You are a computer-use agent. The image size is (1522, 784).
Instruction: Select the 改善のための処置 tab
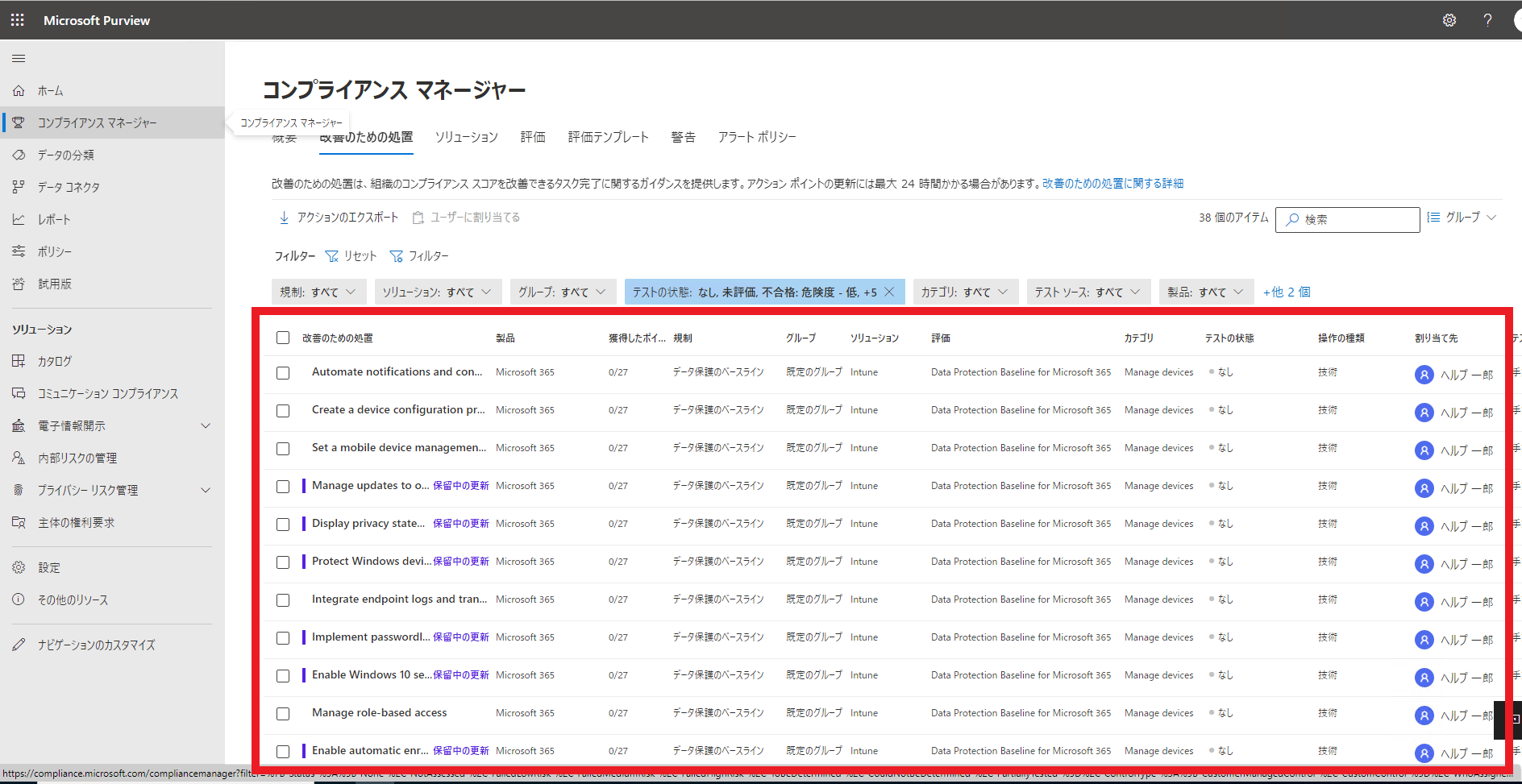(x=367, y=138)
